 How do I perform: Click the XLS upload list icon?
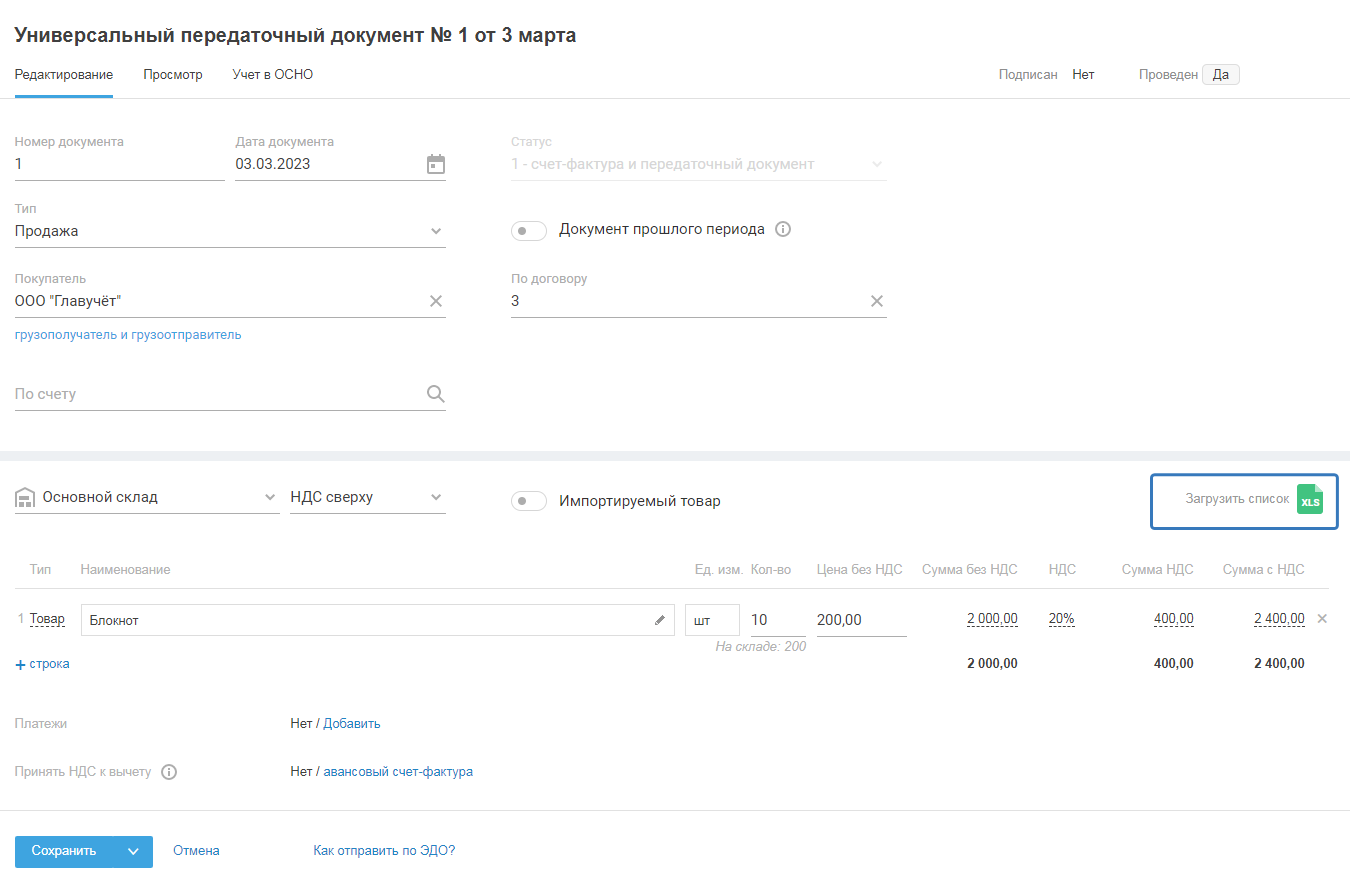click(1309, 500)
